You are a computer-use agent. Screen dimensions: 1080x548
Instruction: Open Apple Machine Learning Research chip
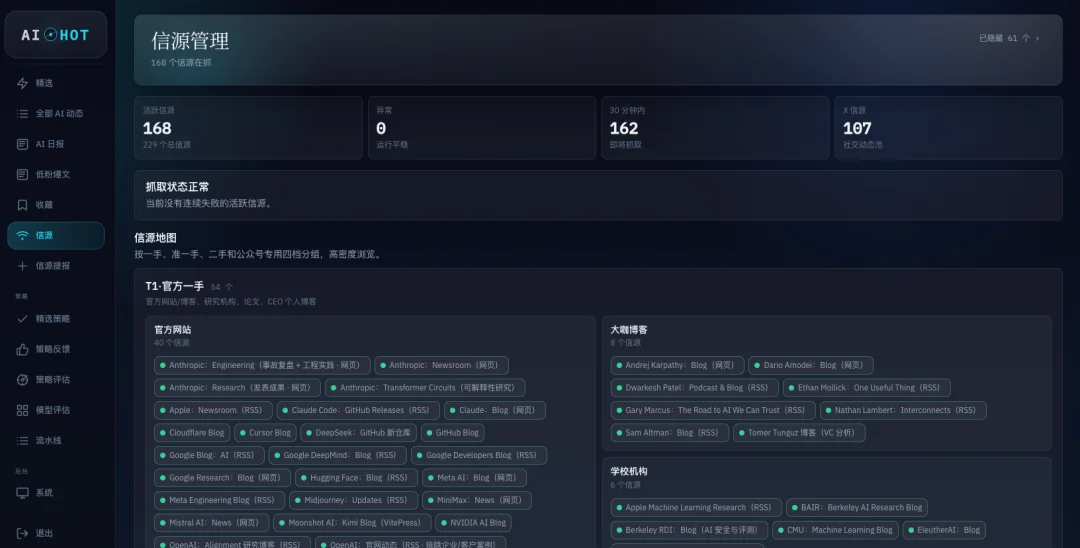696,507
